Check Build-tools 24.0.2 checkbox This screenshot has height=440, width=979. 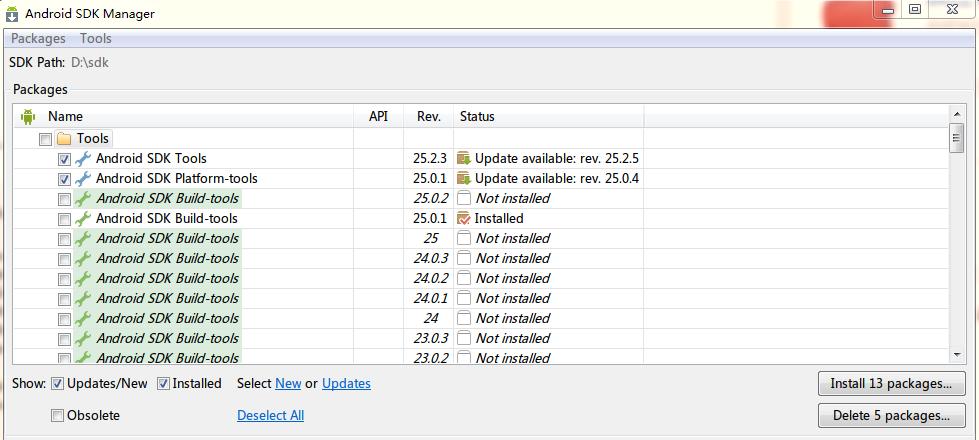[x=64, y=279]
